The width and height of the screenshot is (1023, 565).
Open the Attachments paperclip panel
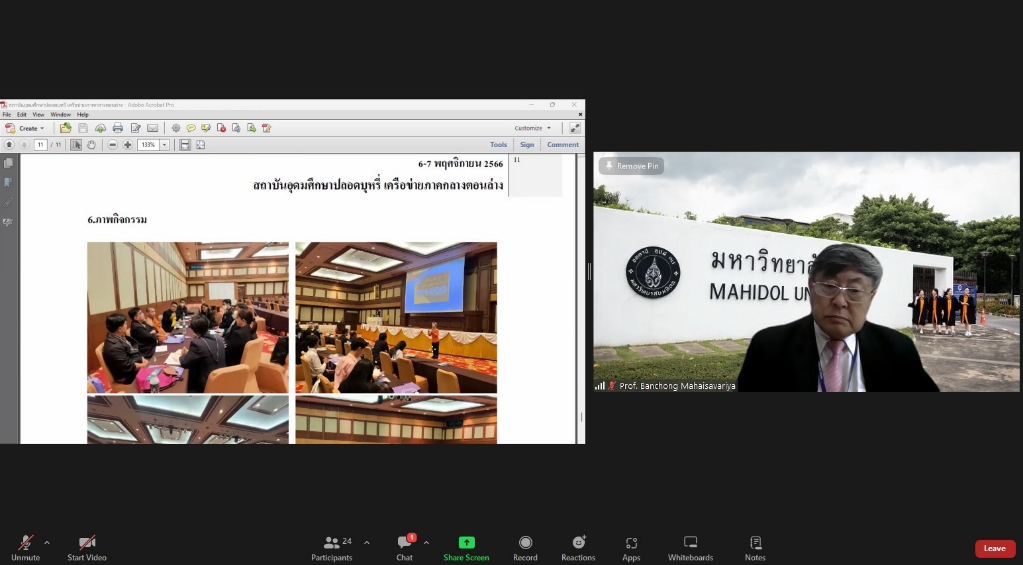pos(8,202)
